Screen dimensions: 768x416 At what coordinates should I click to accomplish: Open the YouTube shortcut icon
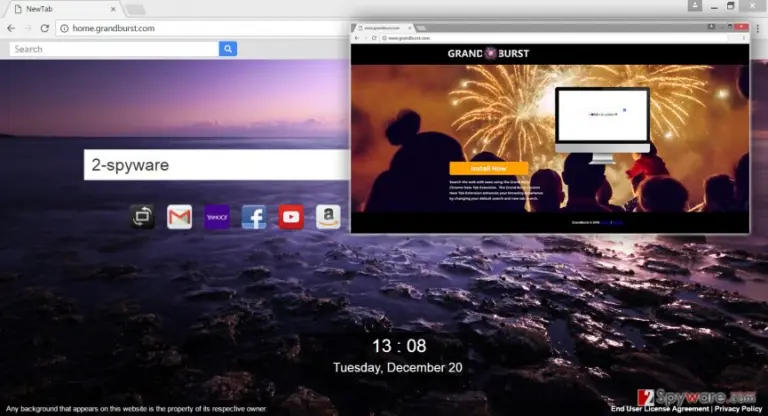click(291, 217)
